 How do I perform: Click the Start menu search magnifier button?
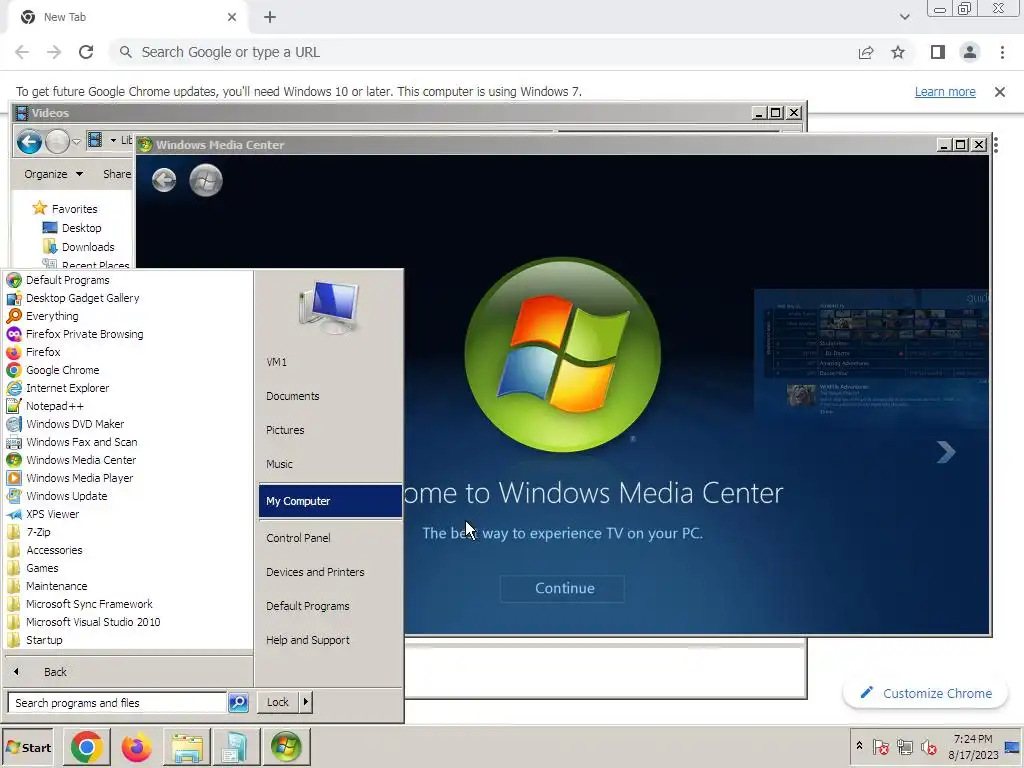point(238,703)
